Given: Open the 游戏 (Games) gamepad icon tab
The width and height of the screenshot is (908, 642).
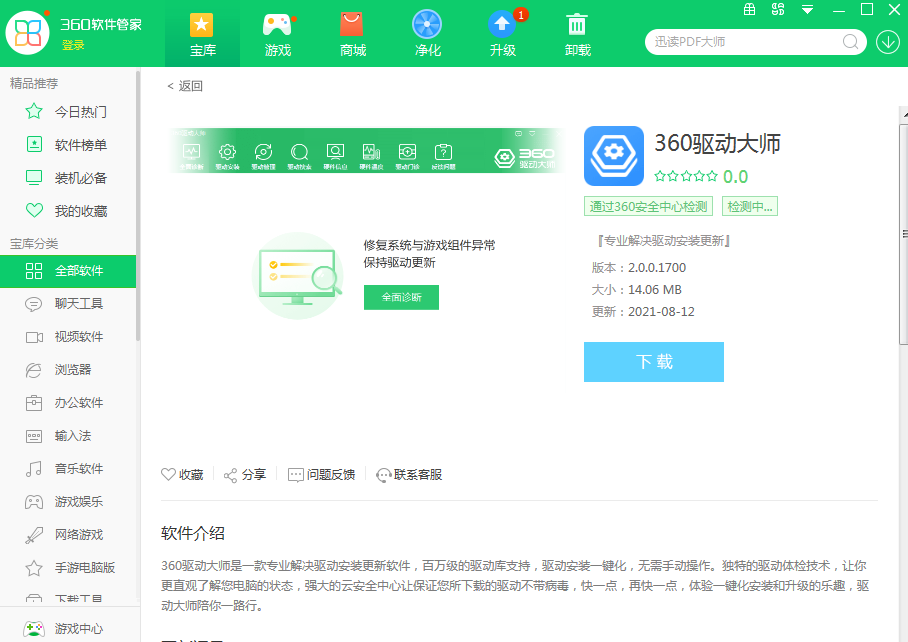Looking at the screenshot, I should pos(277,26).
